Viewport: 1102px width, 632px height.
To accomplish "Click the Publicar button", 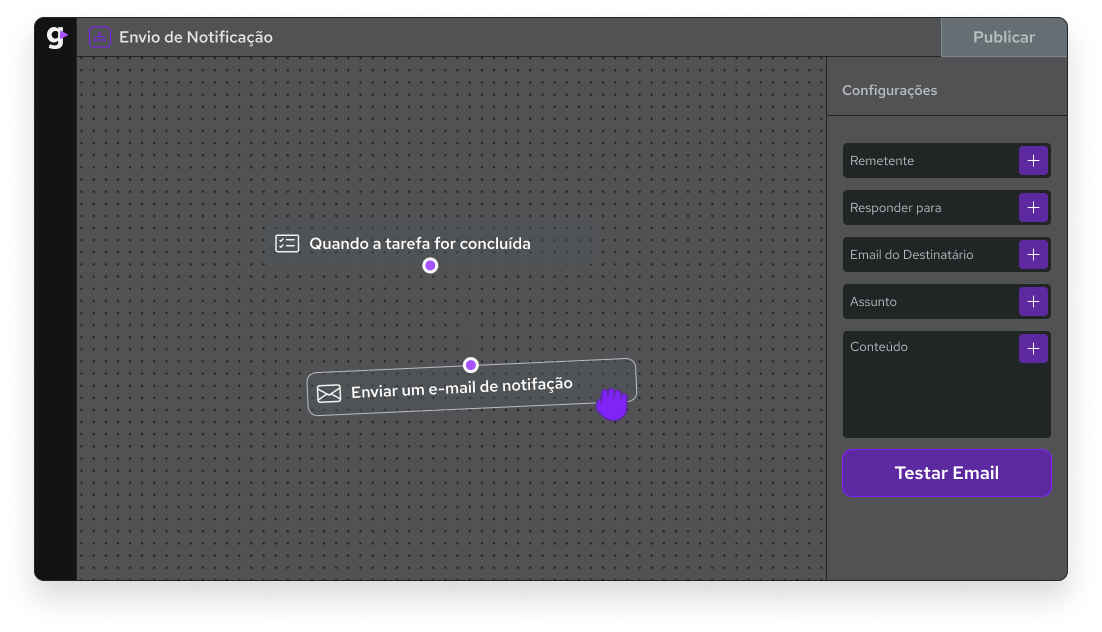I will (x=1003, y=37).
